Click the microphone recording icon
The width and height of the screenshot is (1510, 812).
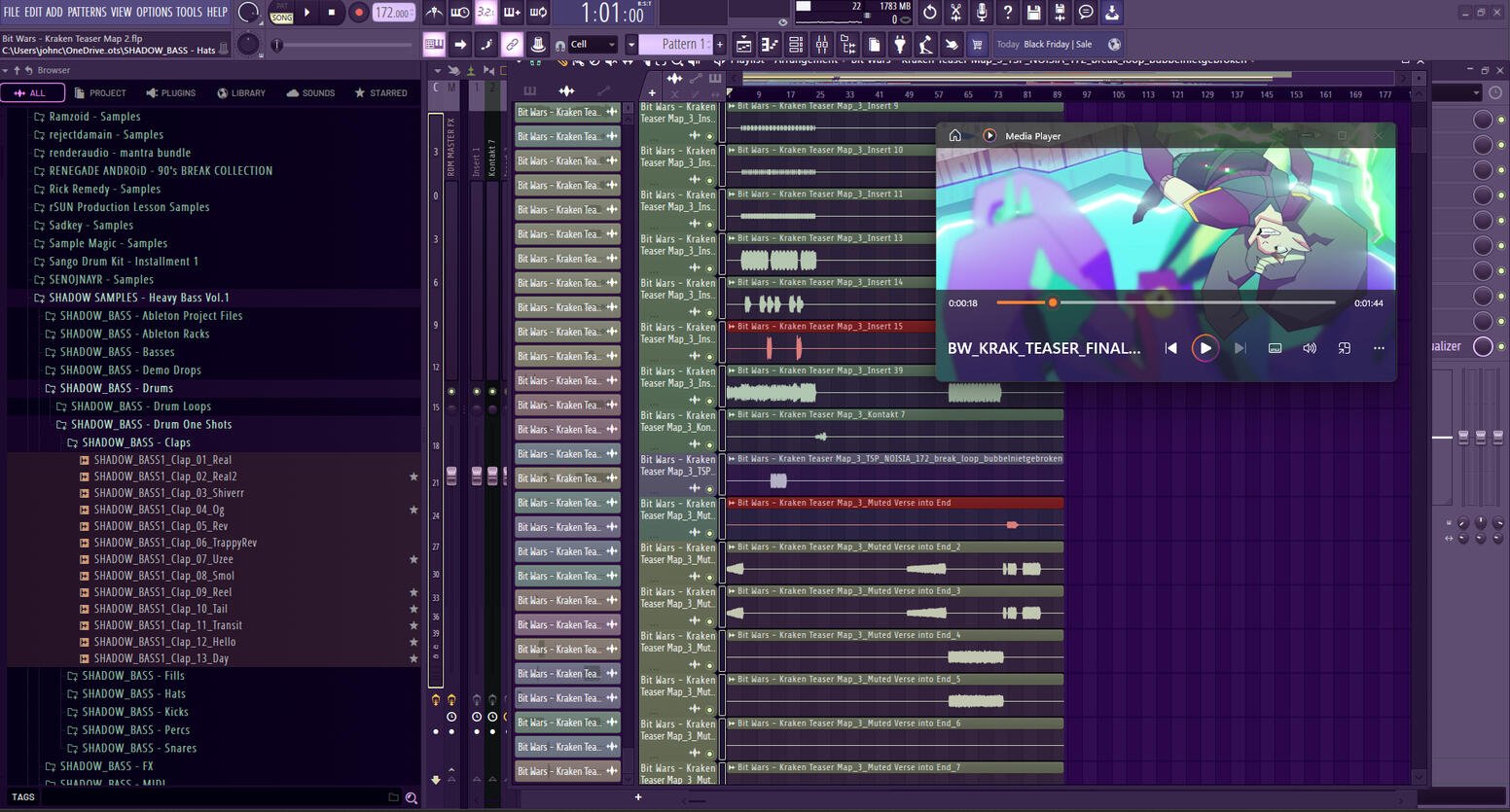pos(982,13)
